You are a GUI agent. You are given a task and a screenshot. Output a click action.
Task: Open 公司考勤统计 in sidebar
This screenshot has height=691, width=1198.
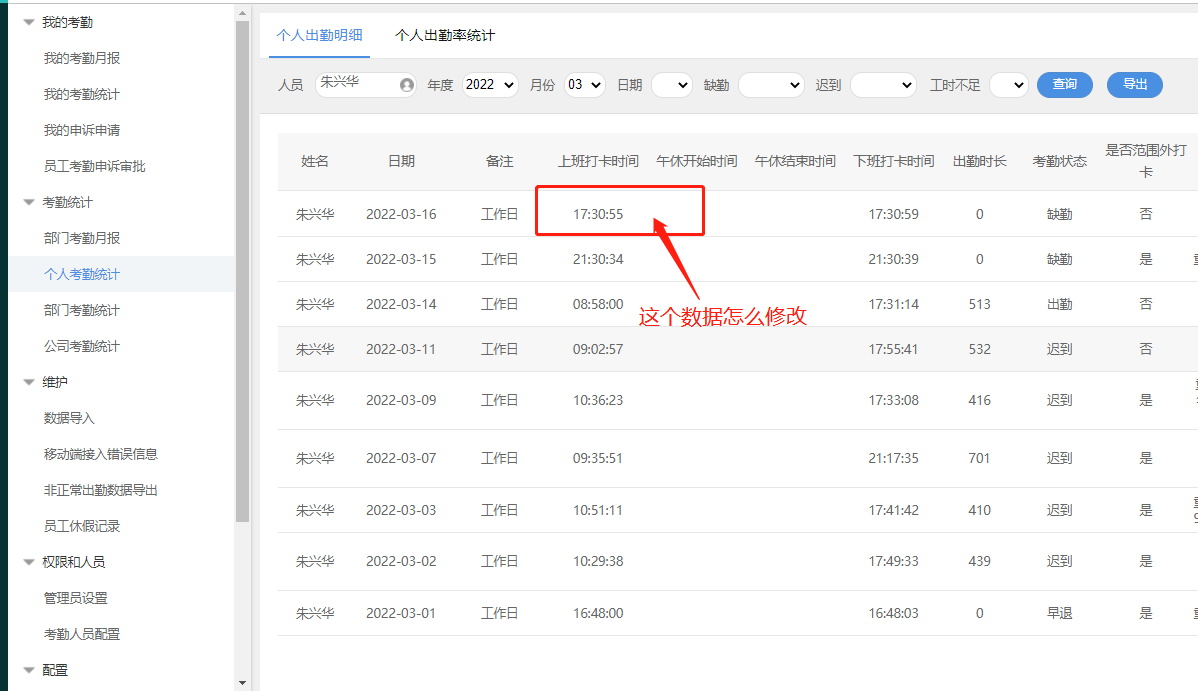click(82, 346)
